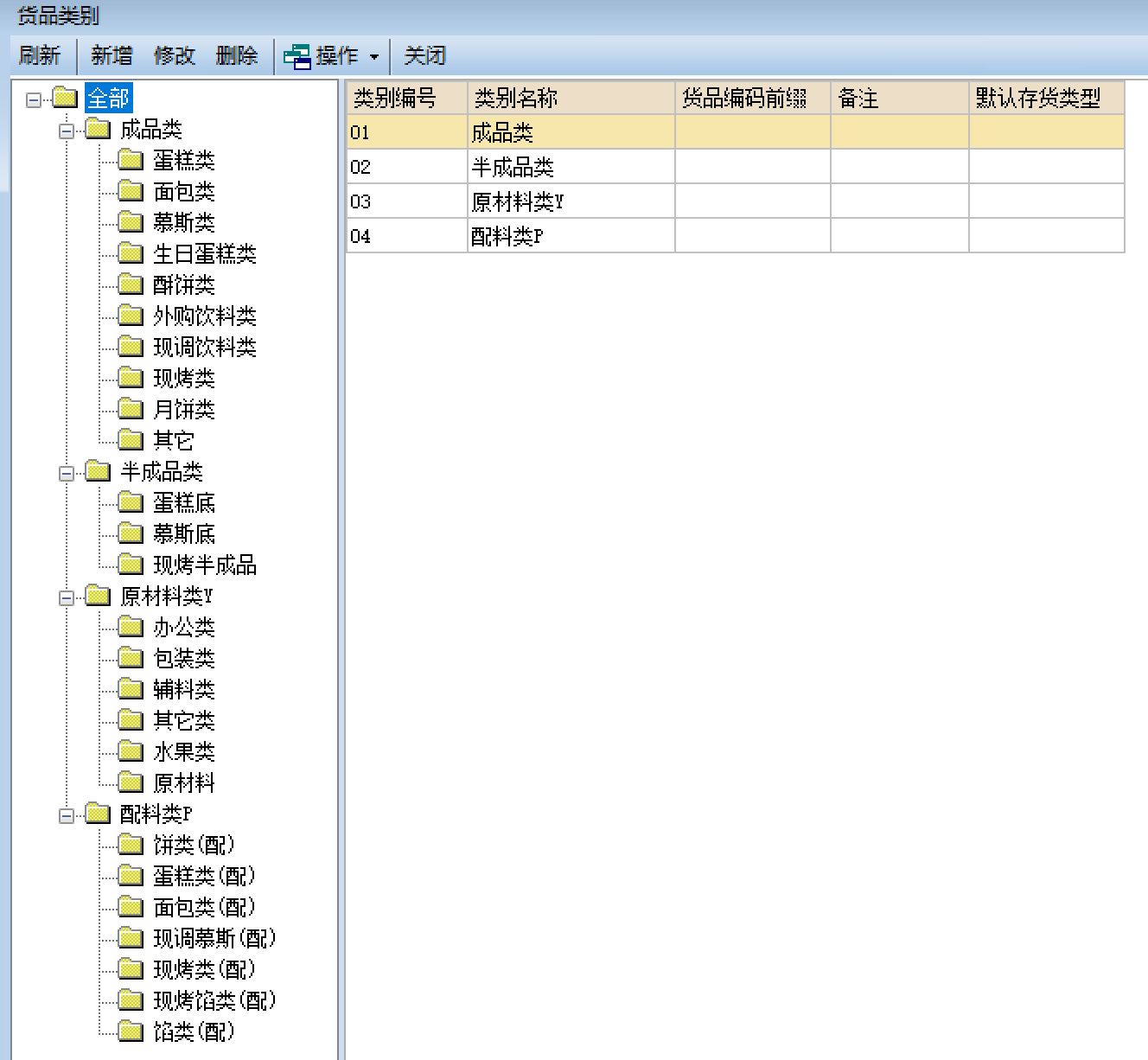
Task: Click the 操作 icon in toolbar
Action: pos(297,56)
